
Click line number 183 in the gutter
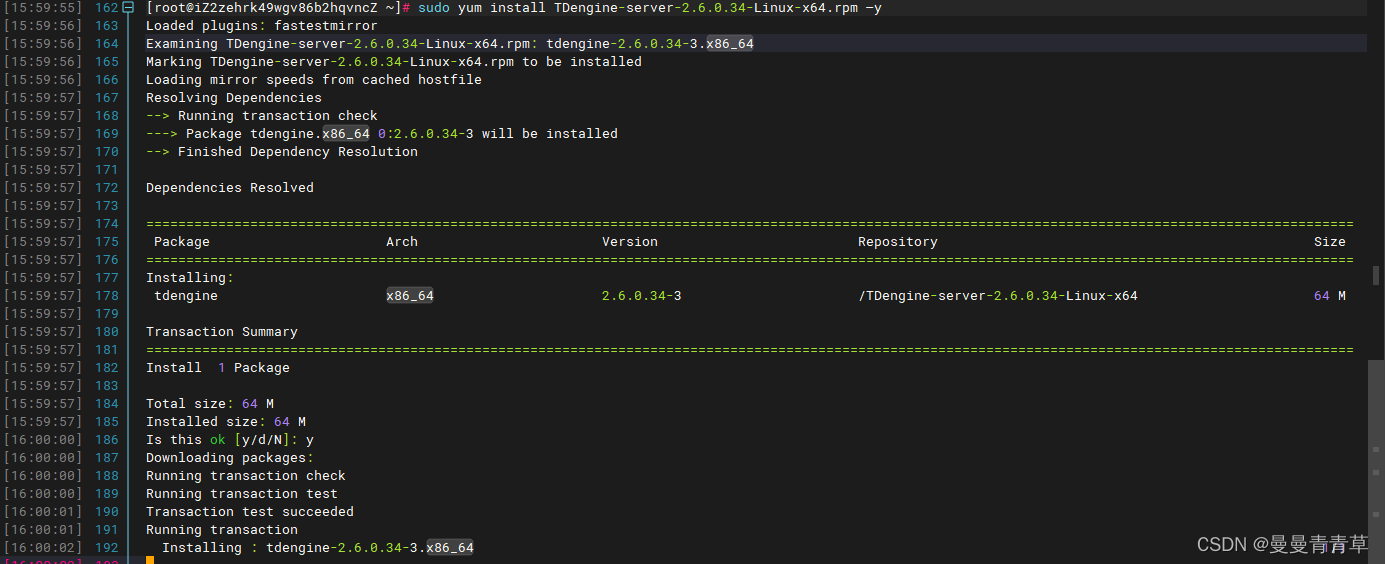click(x=107, y=386)
